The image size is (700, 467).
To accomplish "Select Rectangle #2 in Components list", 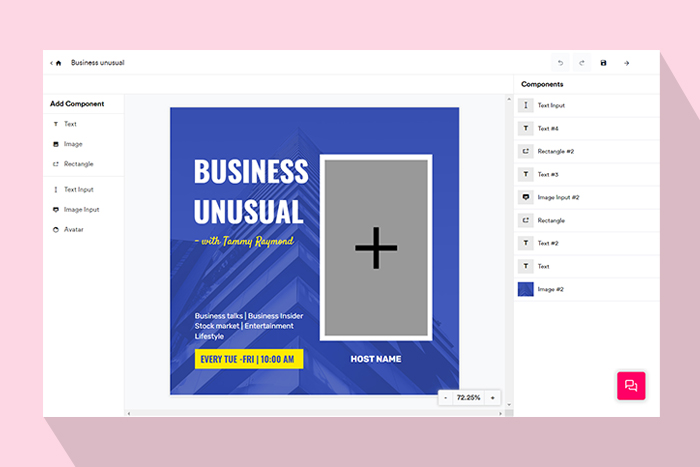I will coord(587,151).
